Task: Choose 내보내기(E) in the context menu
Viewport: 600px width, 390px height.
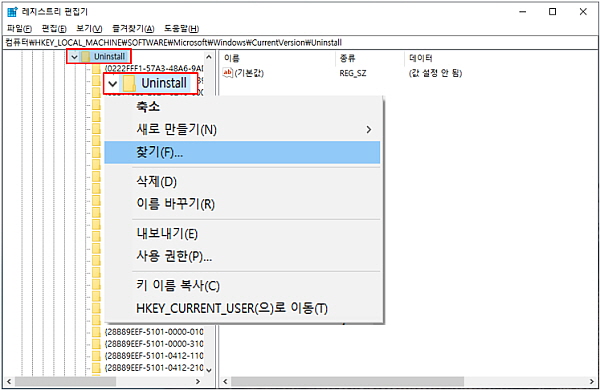Action: 242,233
